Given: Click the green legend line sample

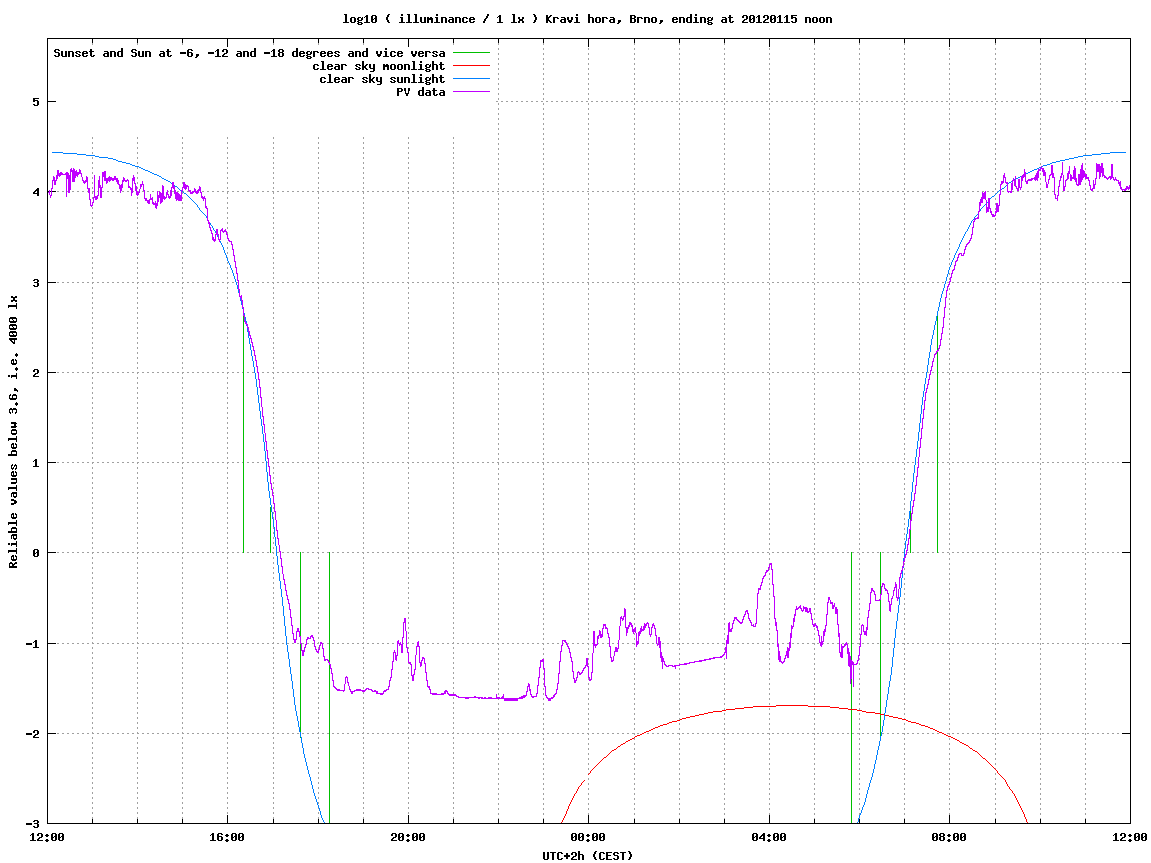Looking at the screenshot, I should point(471,53).
